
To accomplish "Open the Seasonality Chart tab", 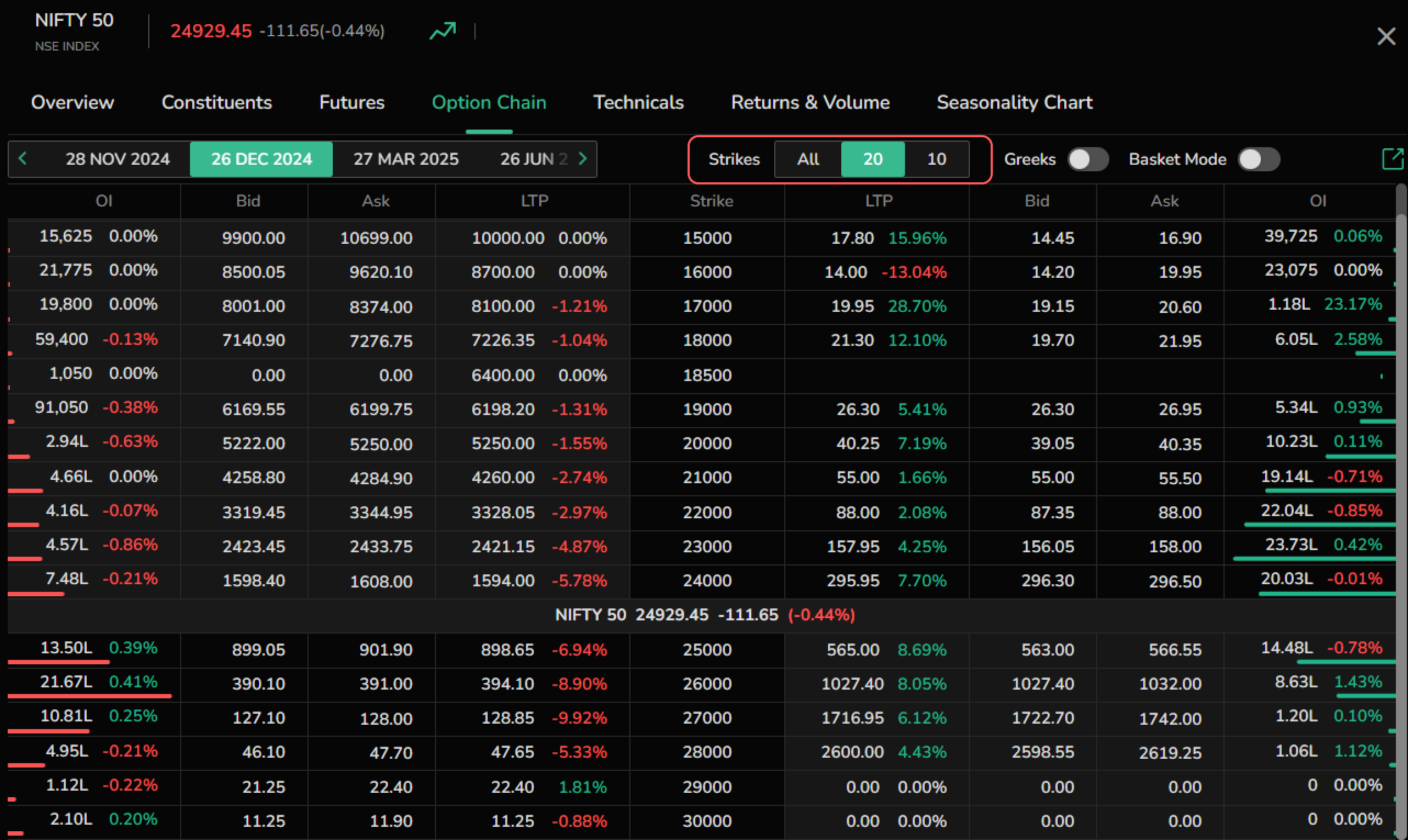I will click(x=1014, y=103).
